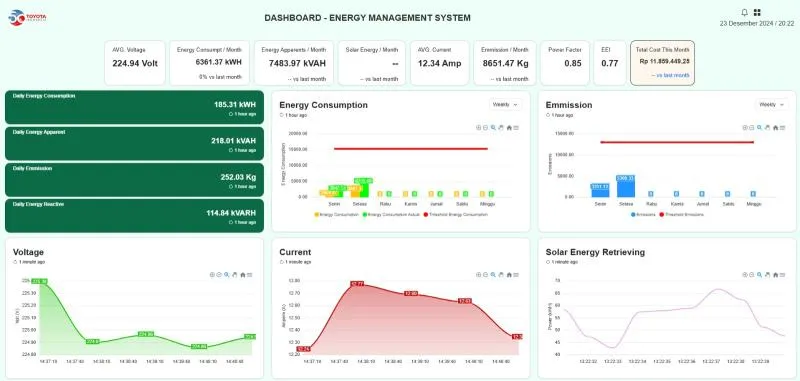Zoom in on Voltage chart
This screenshot has width=800, height=381.
tap(212, 274)
